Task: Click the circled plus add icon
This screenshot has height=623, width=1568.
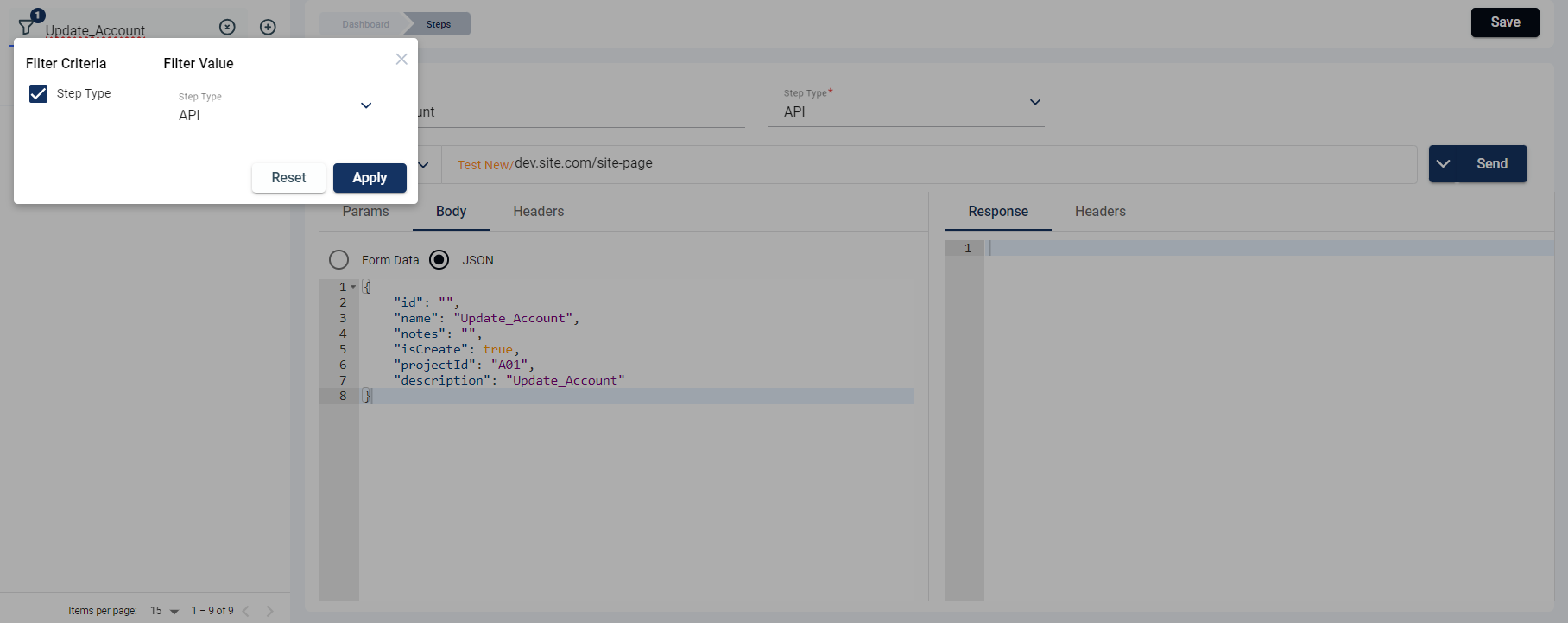Action: pos(269,27)
